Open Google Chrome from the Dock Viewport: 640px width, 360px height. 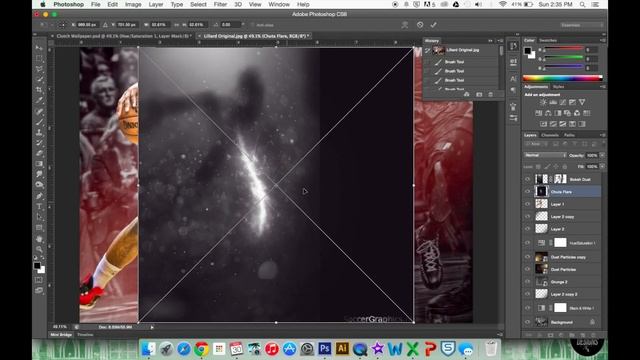point(201,349)
